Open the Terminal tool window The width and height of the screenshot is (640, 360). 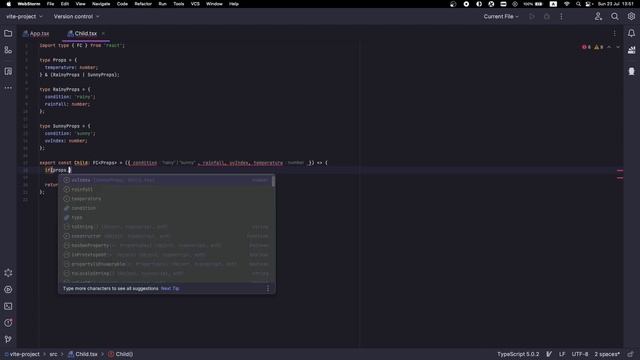[8, 306]
